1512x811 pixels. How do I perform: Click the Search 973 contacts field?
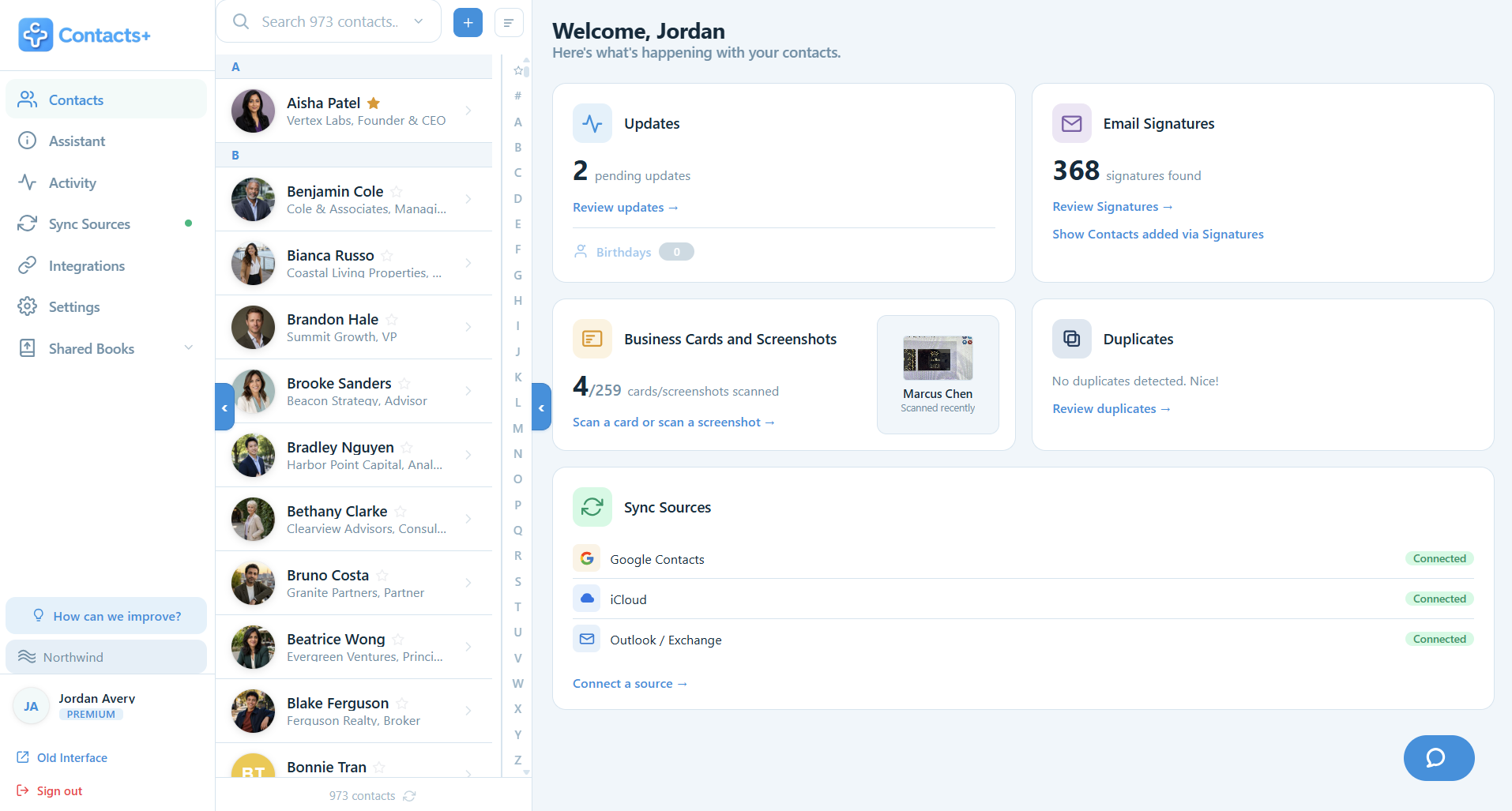[329, 21]
